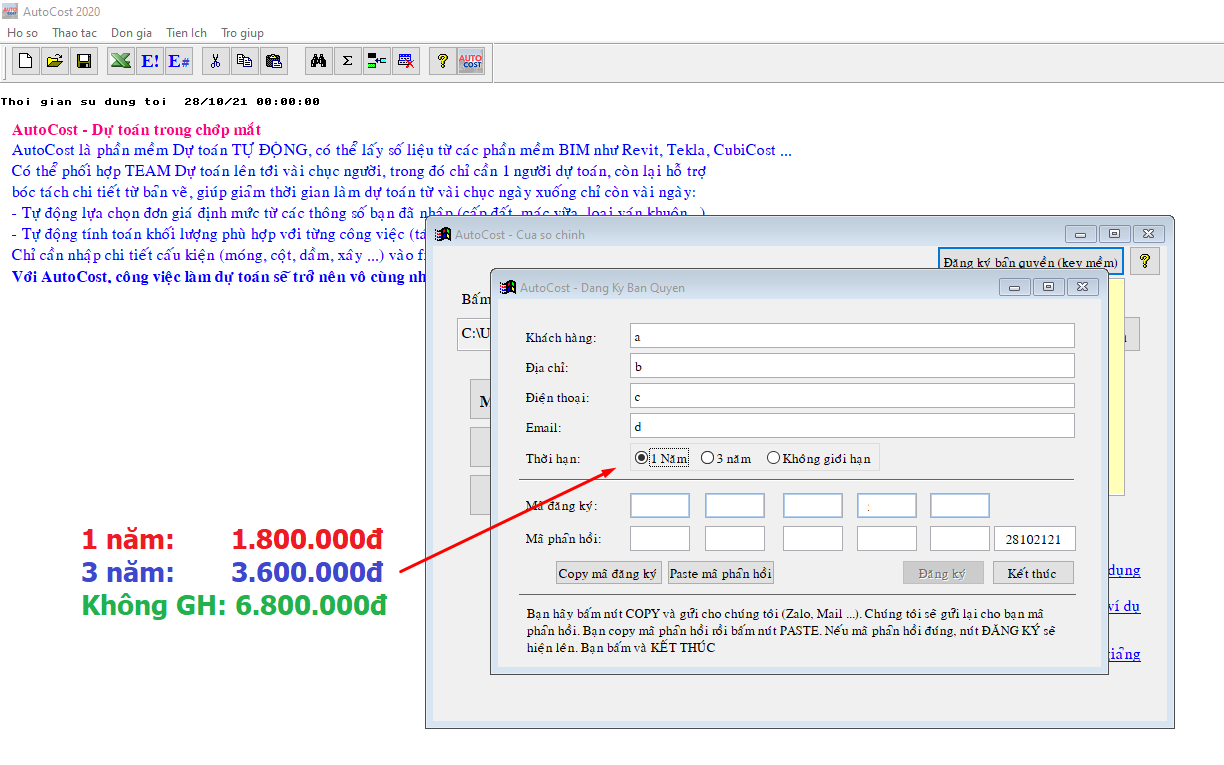
Task: Select the '3 năm' license duration
Action: pos(708,459)
